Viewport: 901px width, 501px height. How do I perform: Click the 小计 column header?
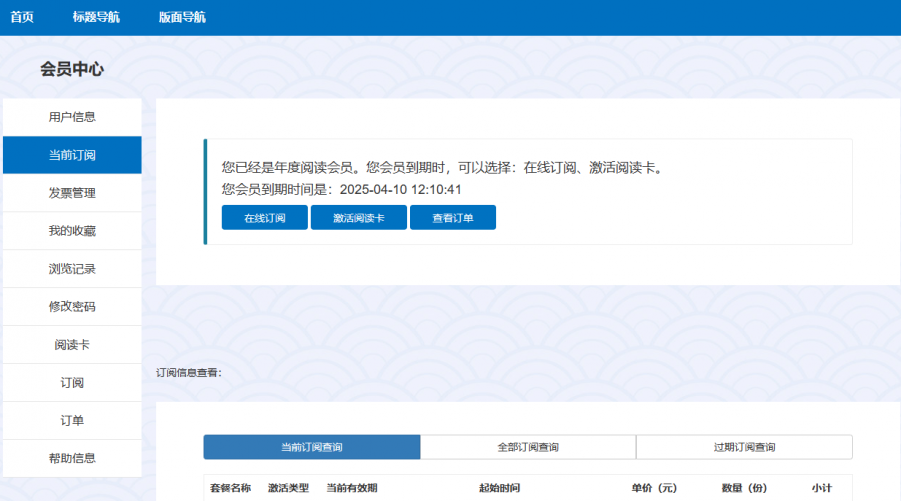click(822, 488)
